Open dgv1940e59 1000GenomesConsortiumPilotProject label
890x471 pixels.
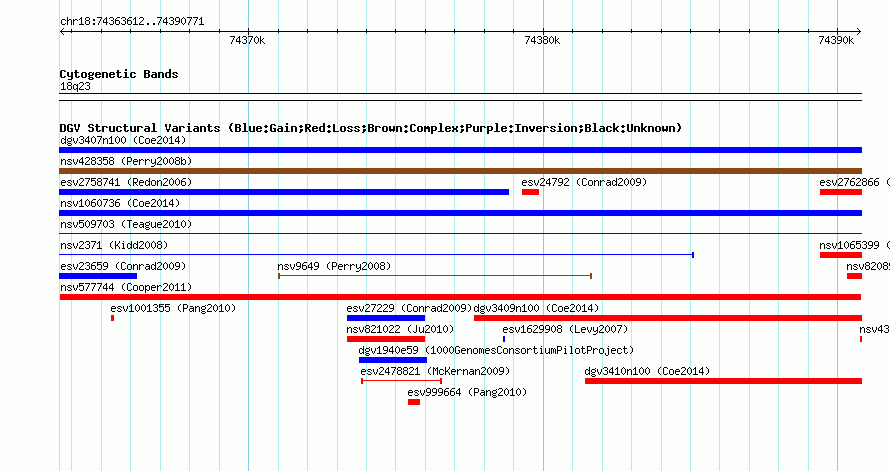(496, 350)
